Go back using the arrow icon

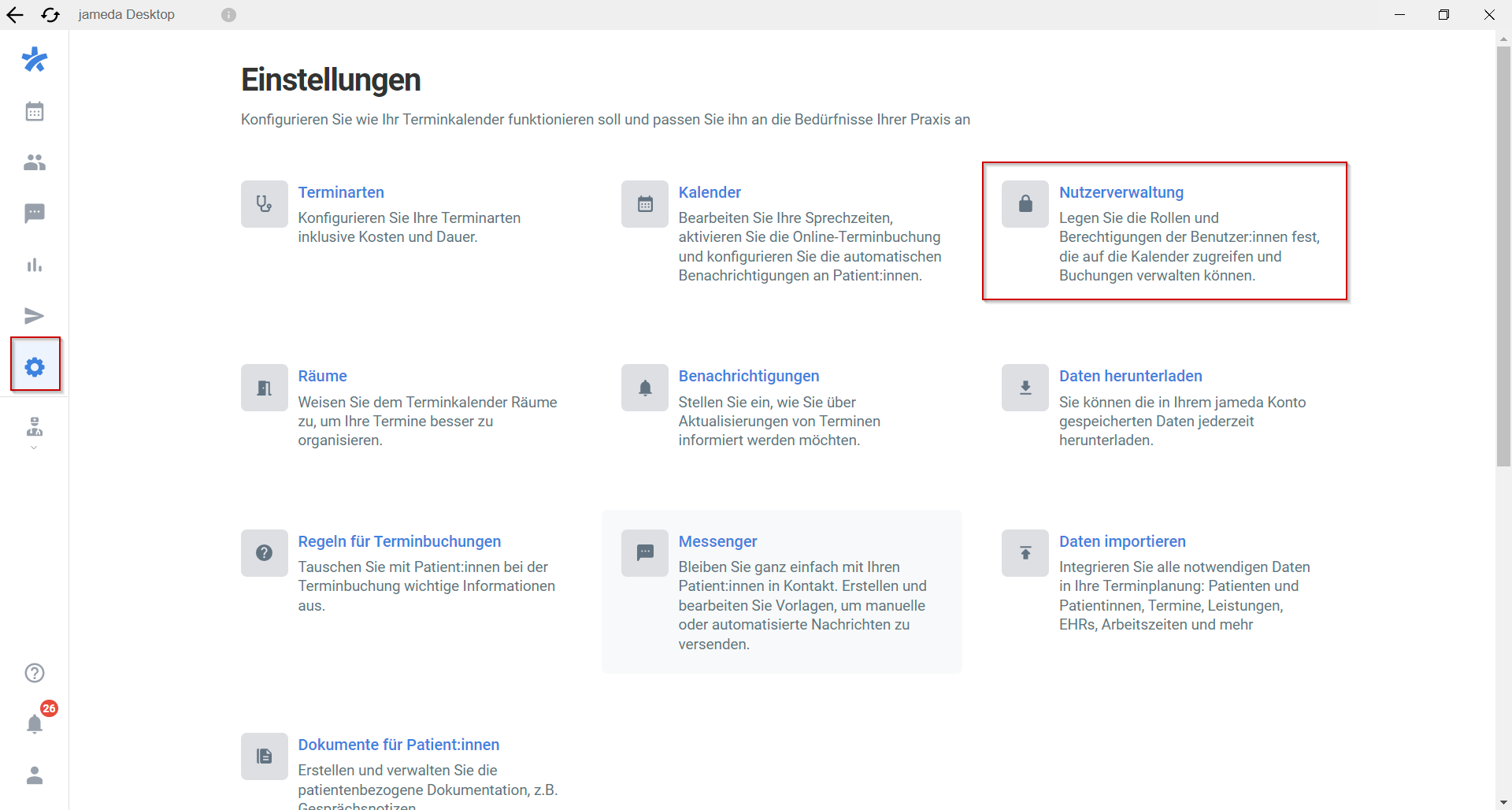pyautogui.click(x=15, y=14)
